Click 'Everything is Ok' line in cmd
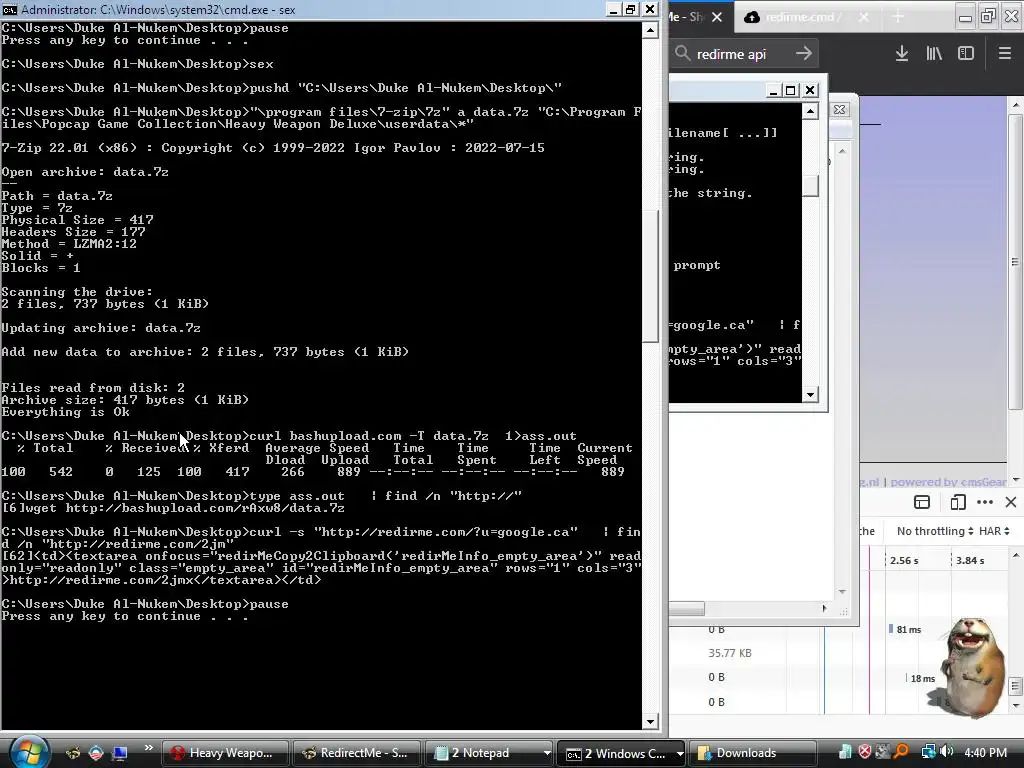 point(65,411)
